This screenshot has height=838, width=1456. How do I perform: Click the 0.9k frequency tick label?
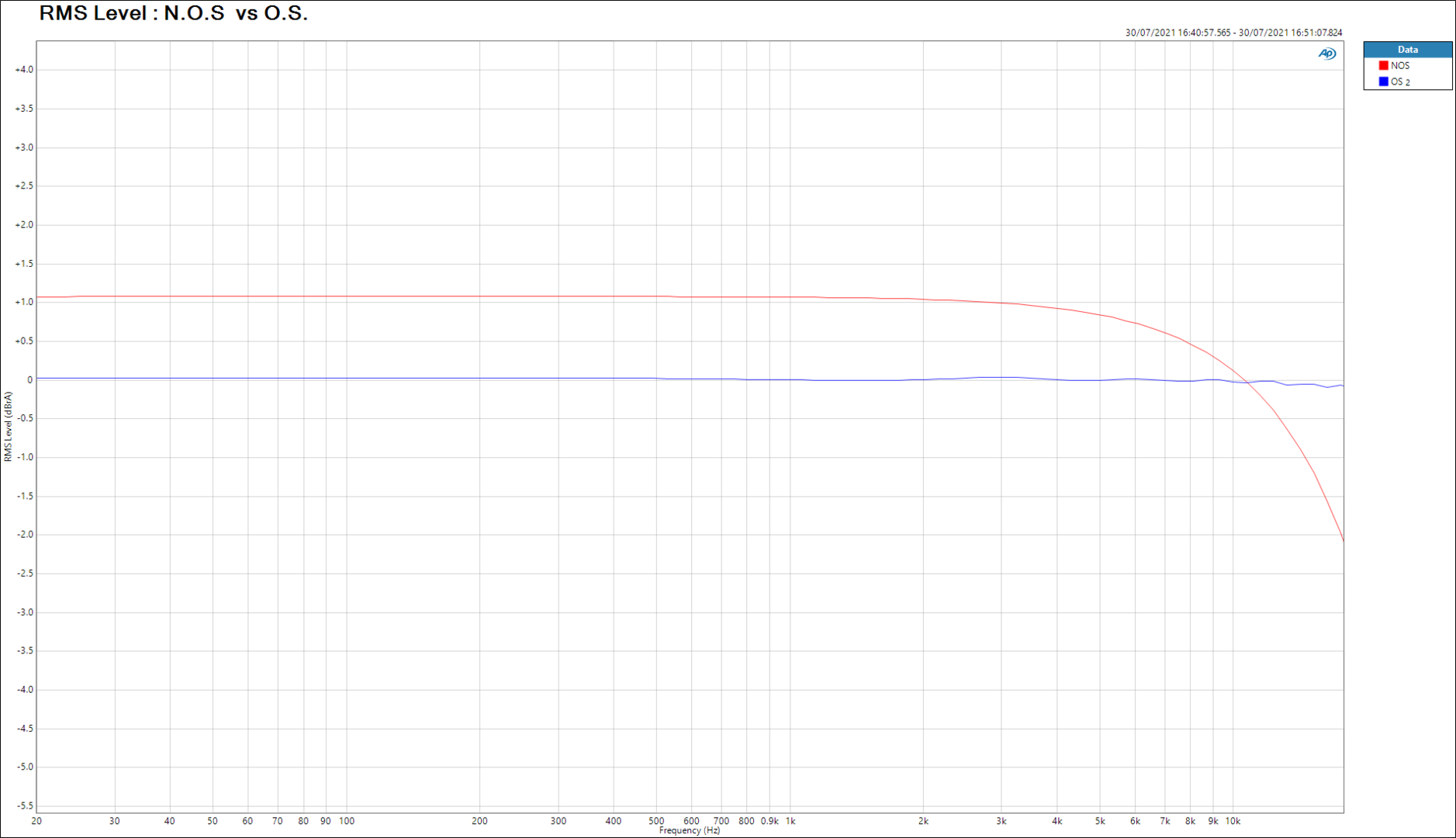coord(770,821)
